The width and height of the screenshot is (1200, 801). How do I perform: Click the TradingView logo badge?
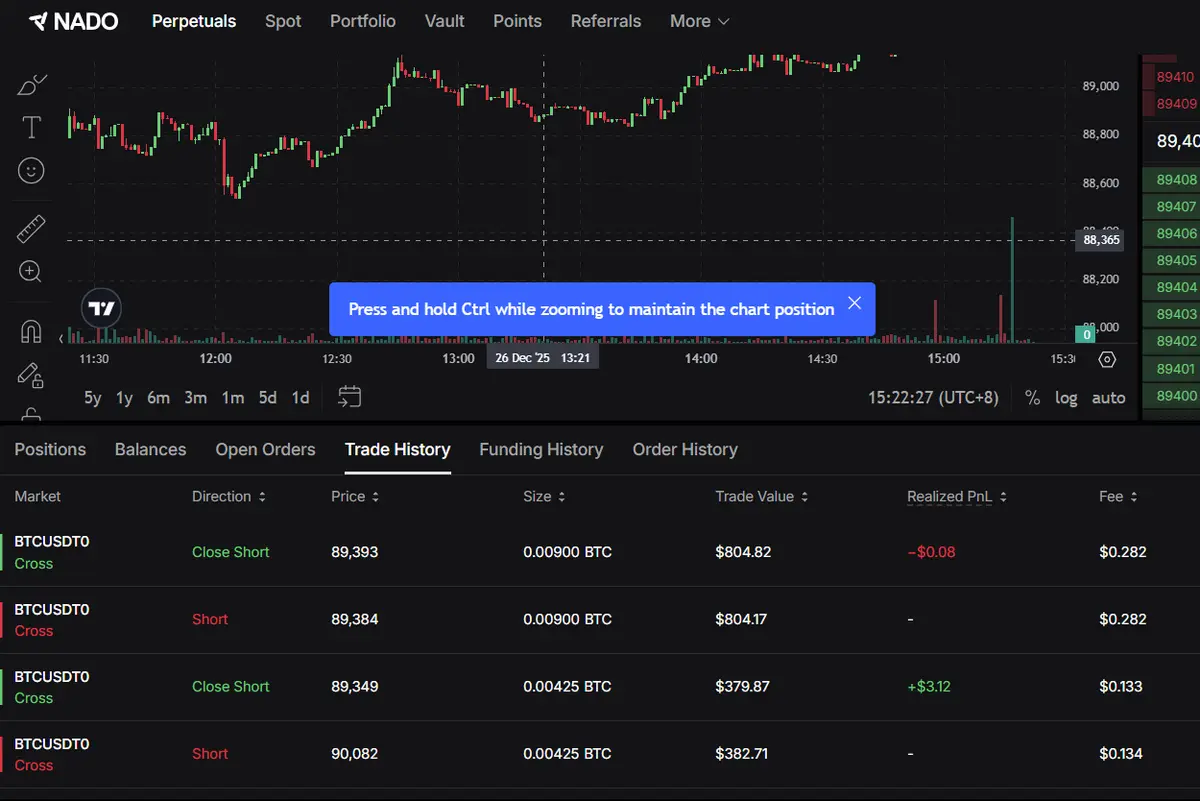[101, 309]
